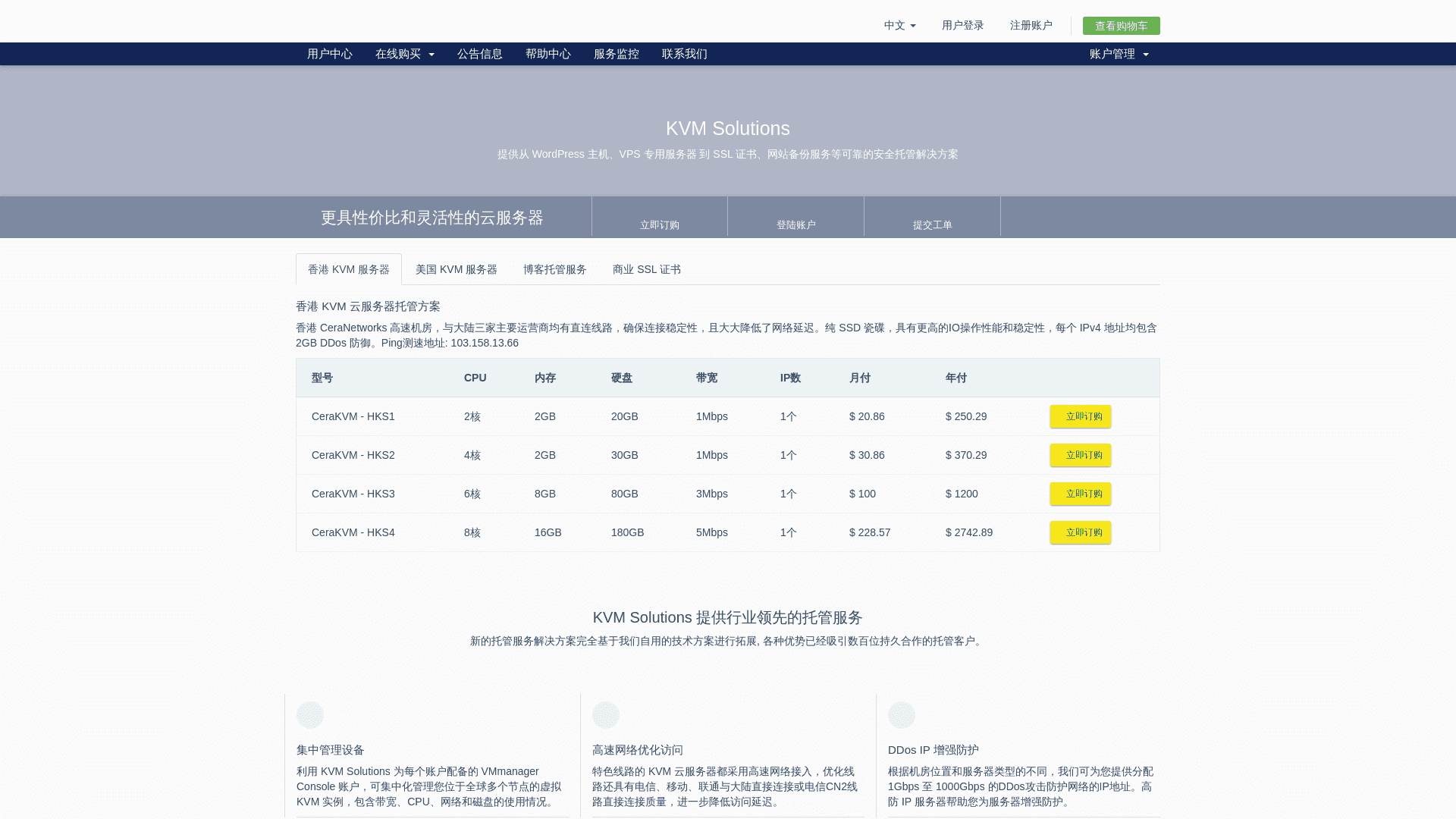
Task: Click the 集中管理设备 feature heading
Action: click(331, 750)
